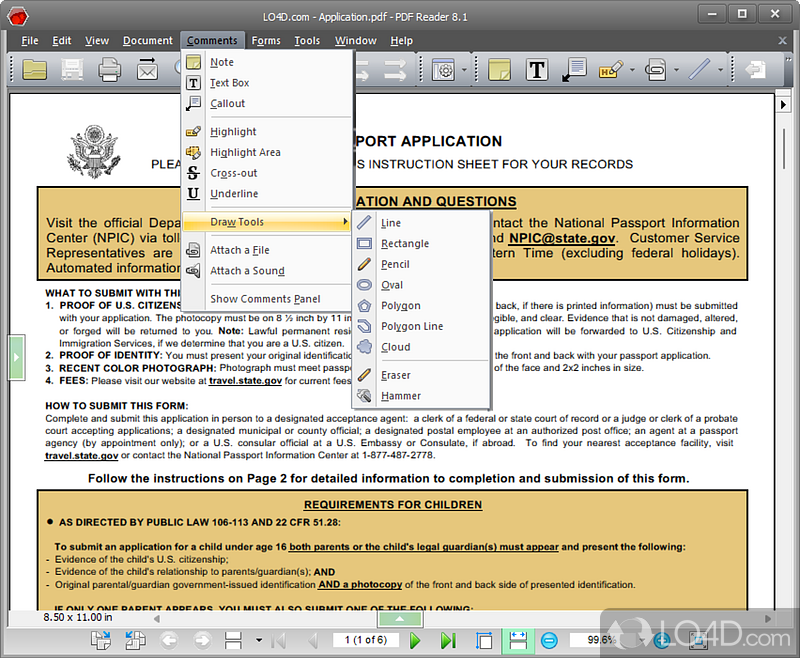Jump to first page gray icon
Viewport: 800px width, 658px height.
click(x=279, y=640)
